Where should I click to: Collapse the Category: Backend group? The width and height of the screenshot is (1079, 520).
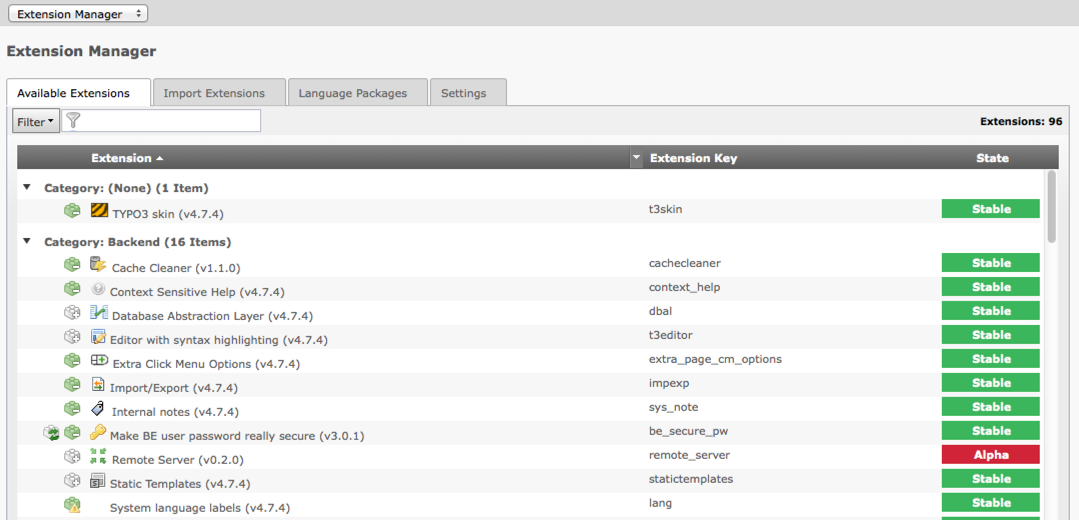[x=27, y=241]
